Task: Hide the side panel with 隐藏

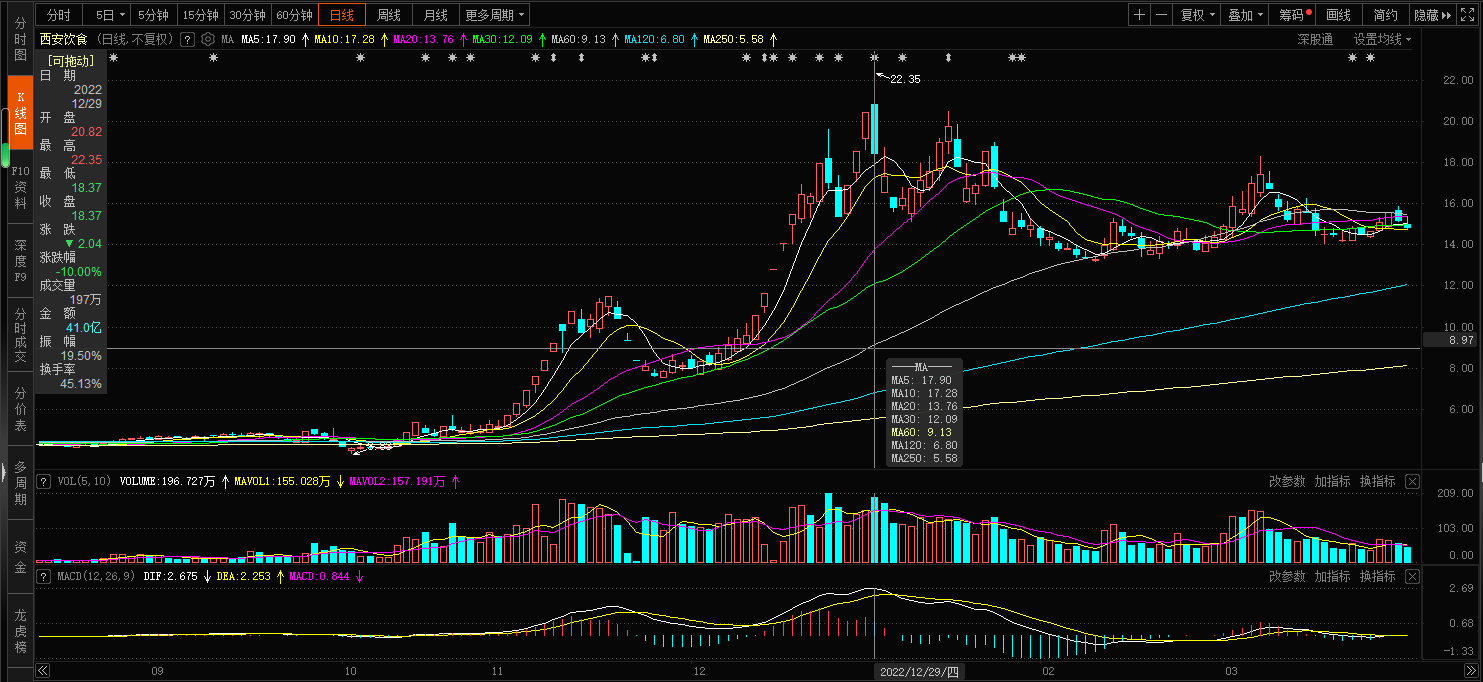Action: click(1432, 15)
